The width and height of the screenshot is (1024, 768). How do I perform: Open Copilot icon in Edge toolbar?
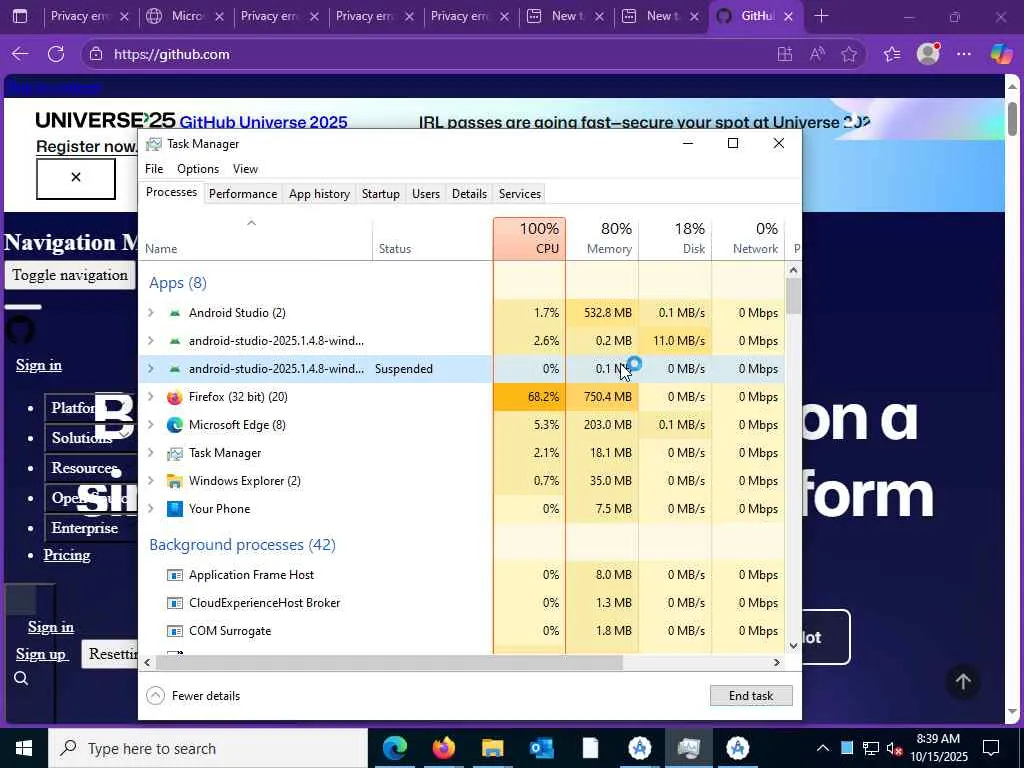coord(1000,54)
